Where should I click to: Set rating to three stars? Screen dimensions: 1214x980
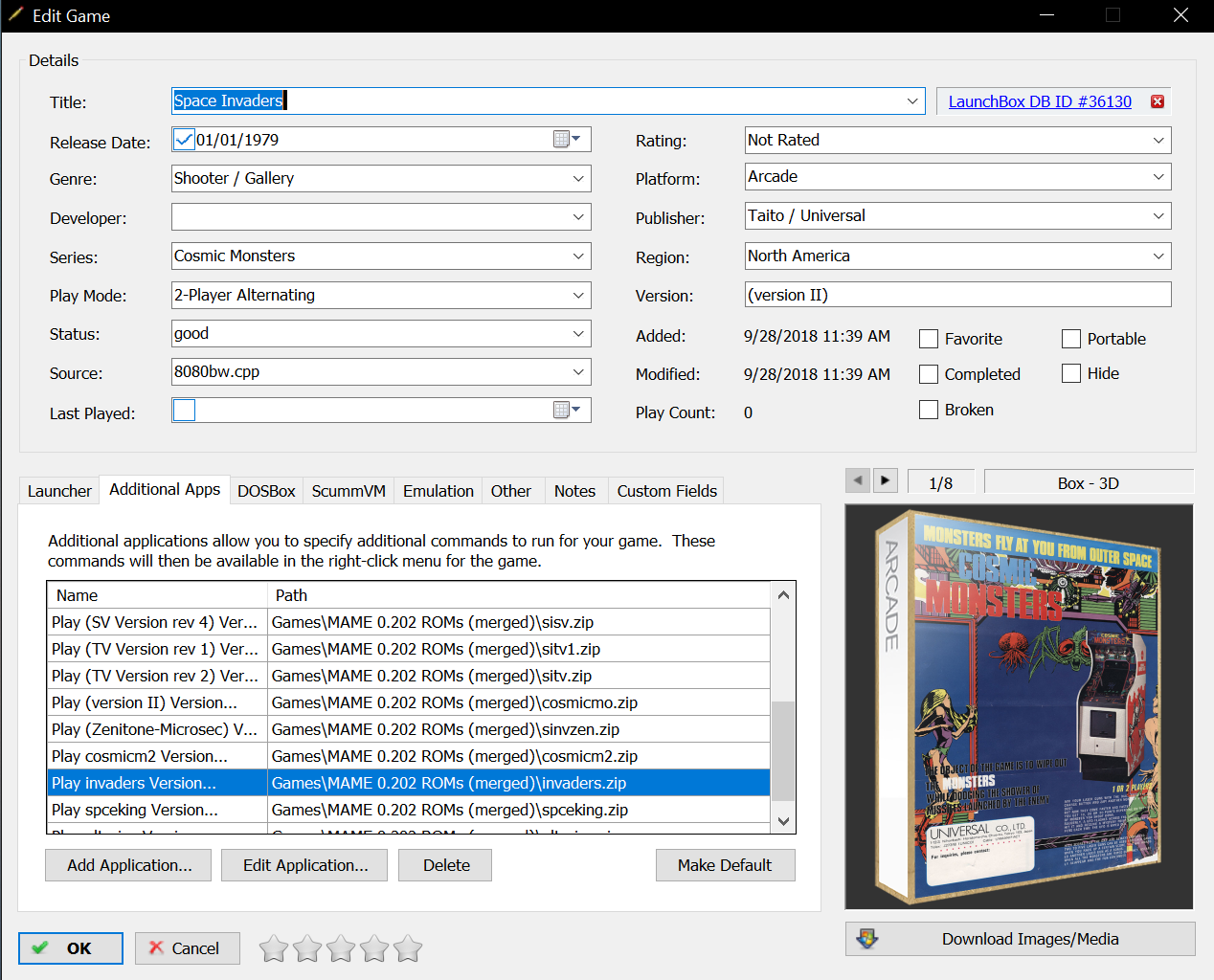[341, 948]
